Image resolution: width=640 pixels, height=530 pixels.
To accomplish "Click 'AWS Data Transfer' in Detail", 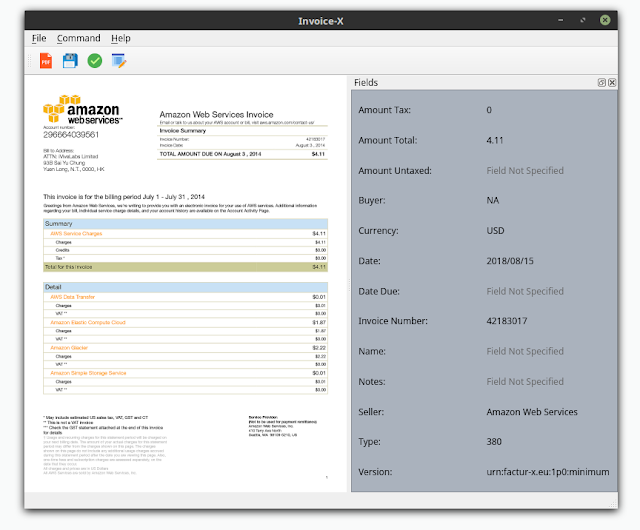I will tap(72, 297).
